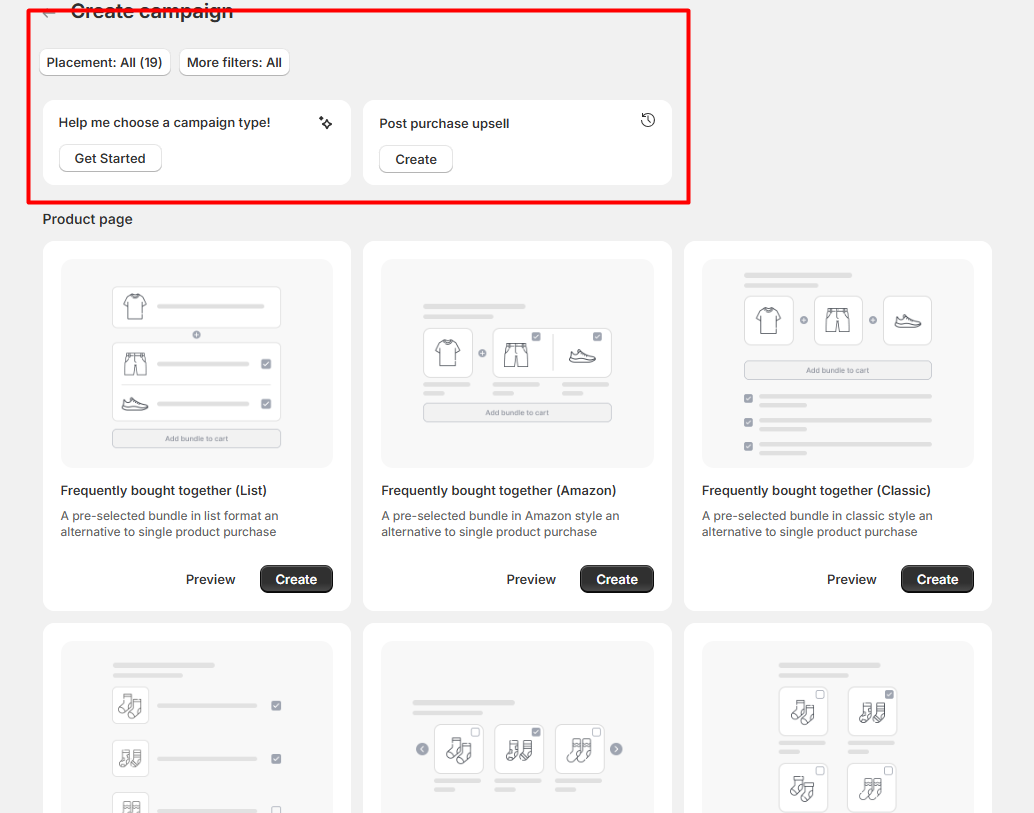The image size is (1034, 813).
Task: Create Frequently bought together (List) campaign
Action: tap(296, 580)
